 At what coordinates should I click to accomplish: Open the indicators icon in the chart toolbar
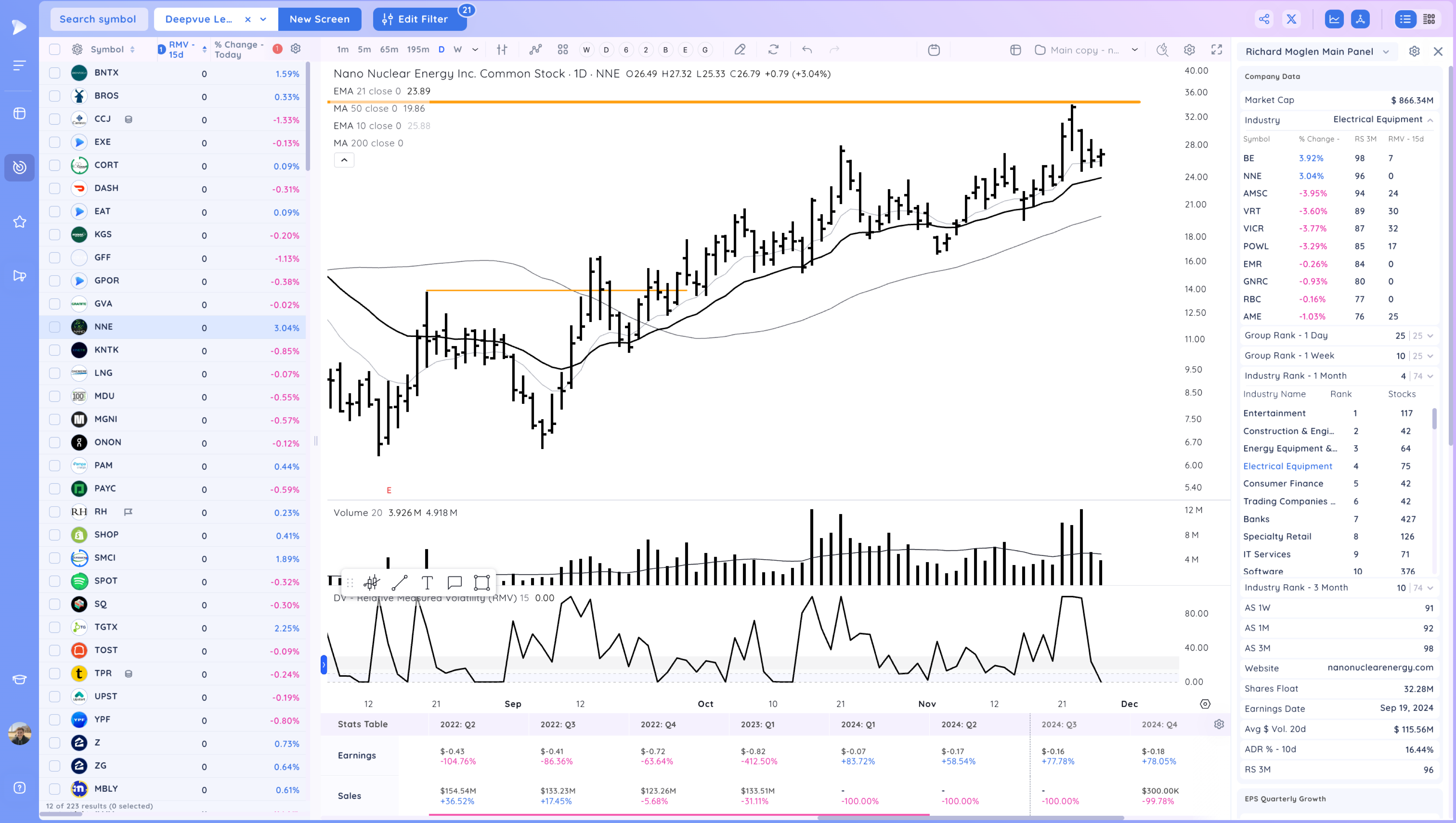pyautogui.click(x=535, y=50)
